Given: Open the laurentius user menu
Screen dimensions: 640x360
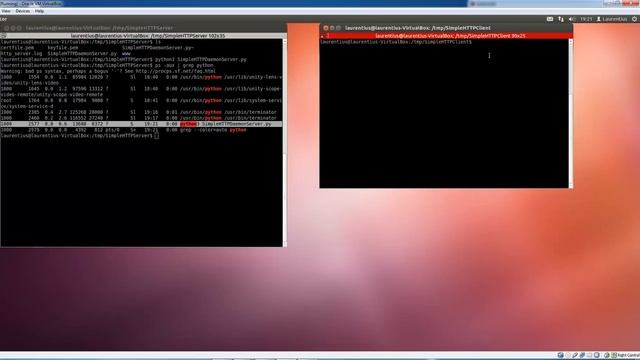Looking at the screenshot, I should pyautogui.click(x=611, y=19).
